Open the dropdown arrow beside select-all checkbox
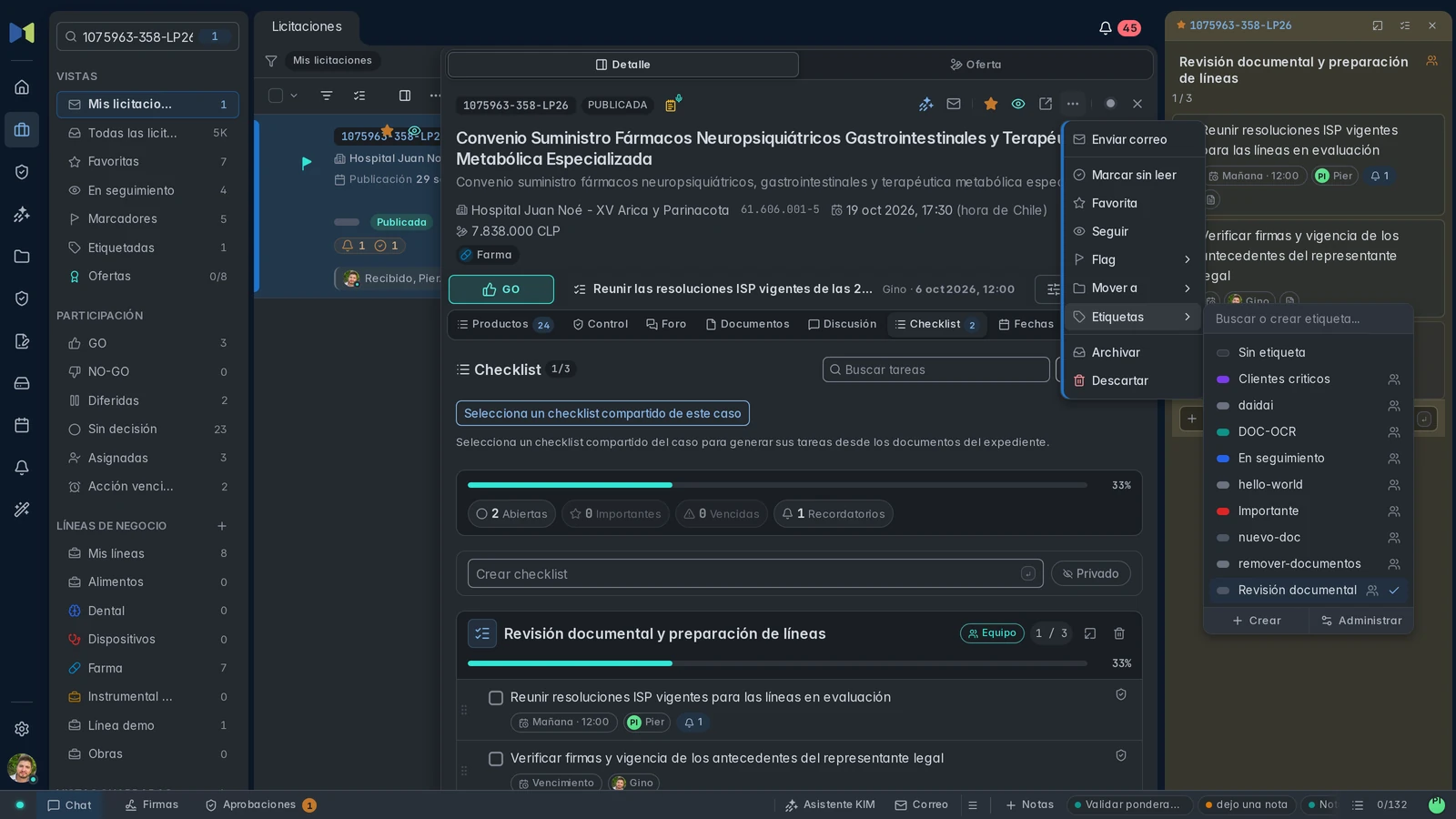This screenshot has width=1456, height=819. (x=294, y=96)
